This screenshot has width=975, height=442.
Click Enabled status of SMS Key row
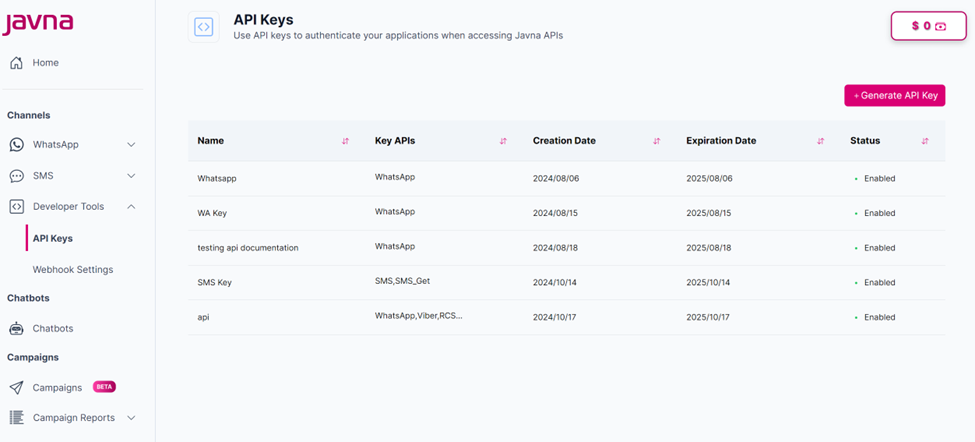point(879,282)
